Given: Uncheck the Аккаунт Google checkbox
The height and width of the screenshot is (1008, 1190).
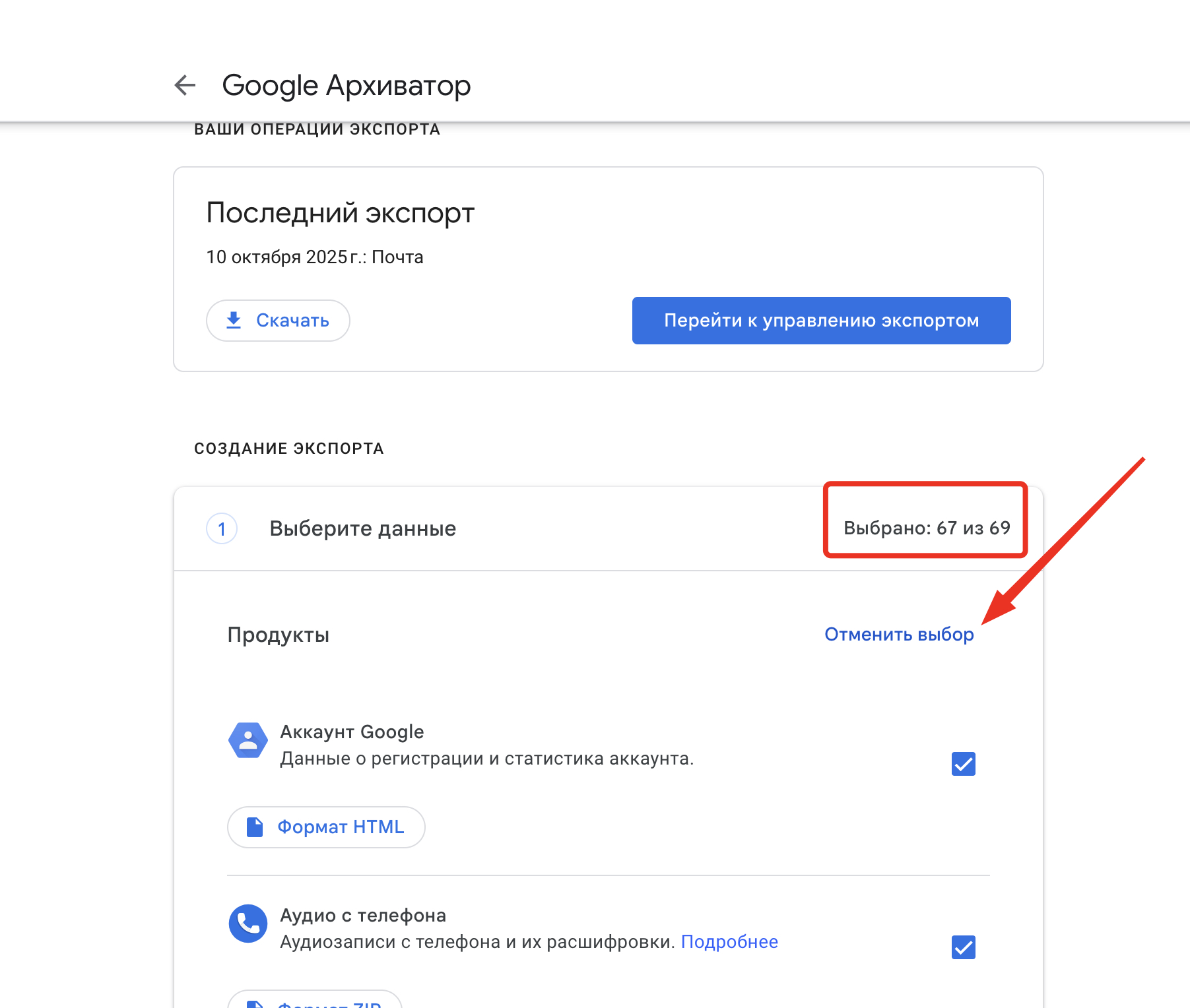Looking at the screenshot, I should coord(963,764).
